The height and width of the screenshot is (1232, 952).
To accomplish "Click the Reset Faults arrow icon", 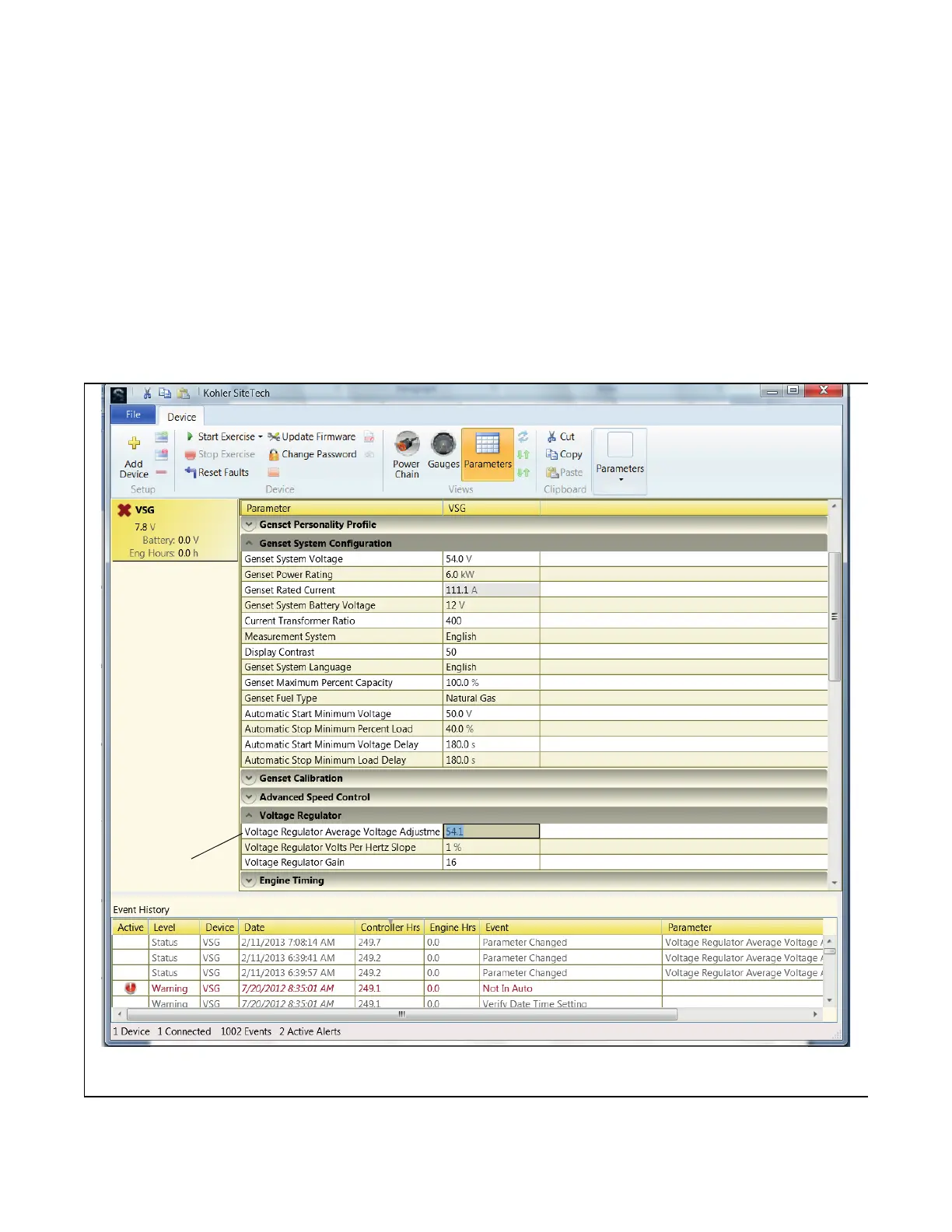I will pos(191,472).
